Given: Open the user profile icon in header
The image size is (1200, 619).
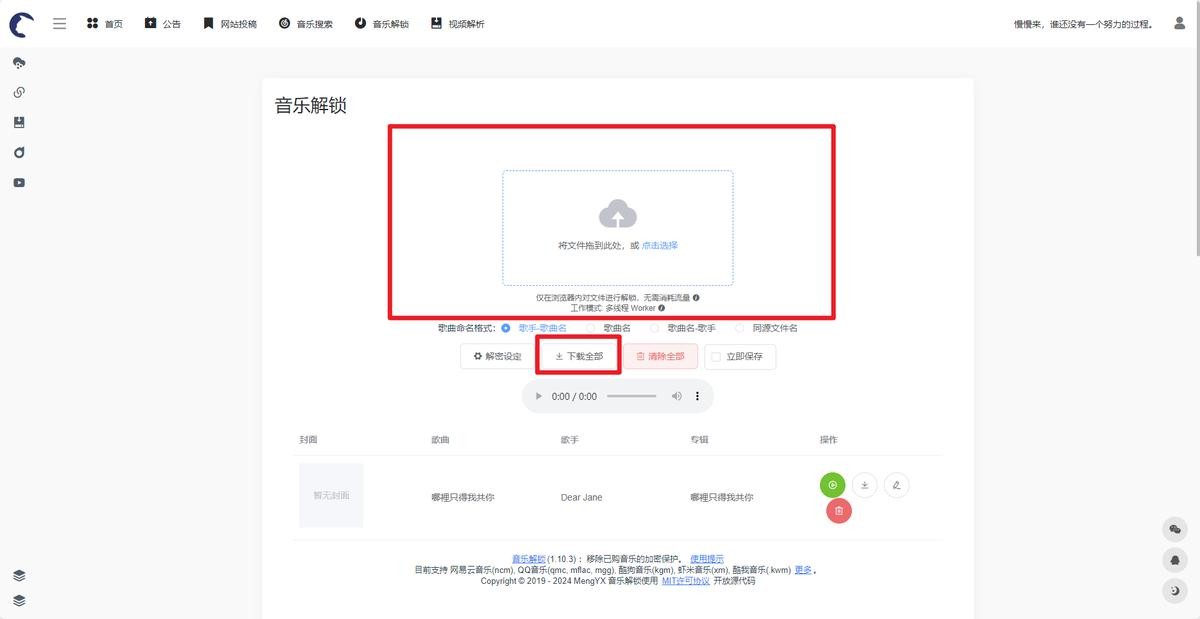Looking at the screenshot, I should [1179, 23].
